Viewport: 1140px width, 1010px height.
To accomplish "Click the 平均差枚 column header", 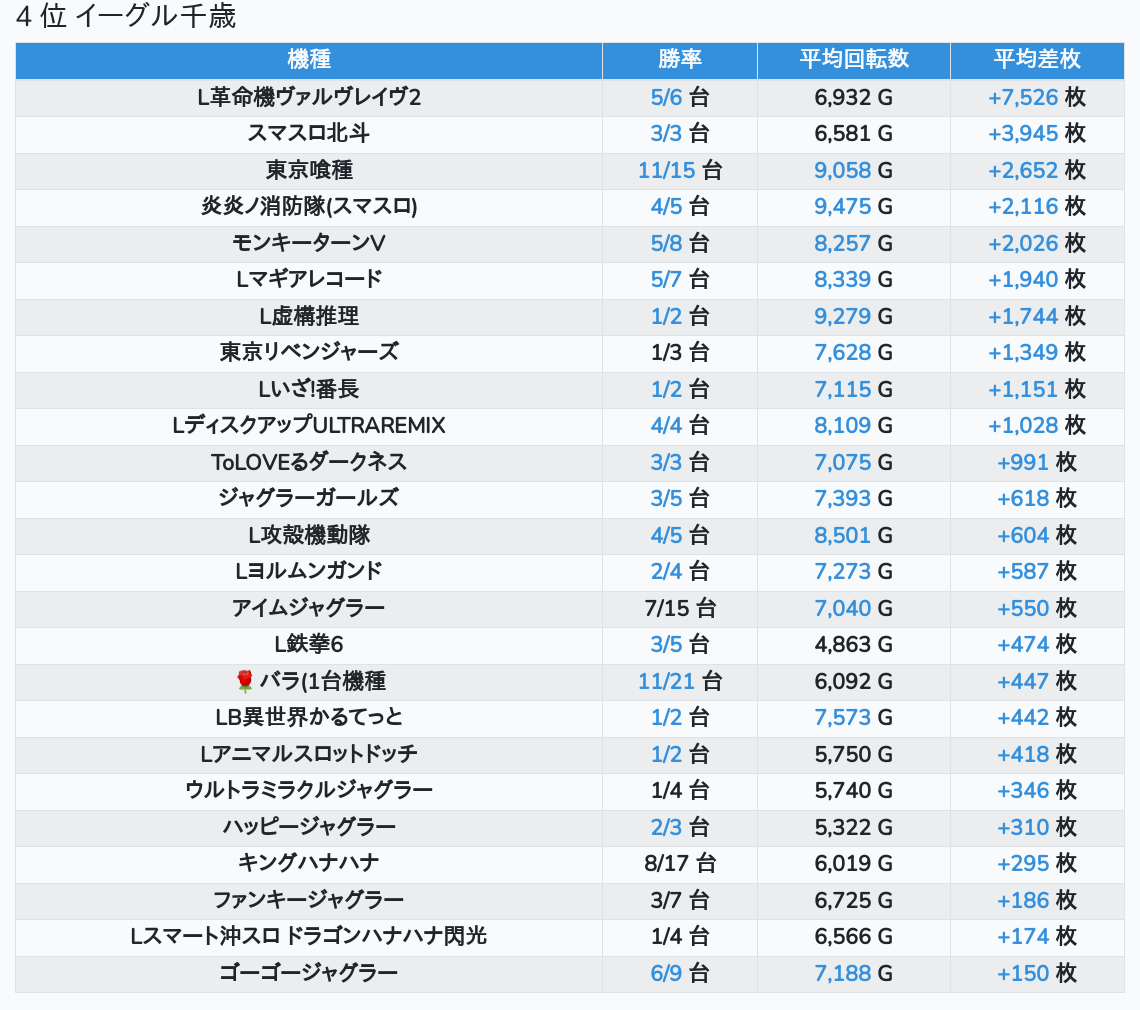I will tap(1037, 60).
